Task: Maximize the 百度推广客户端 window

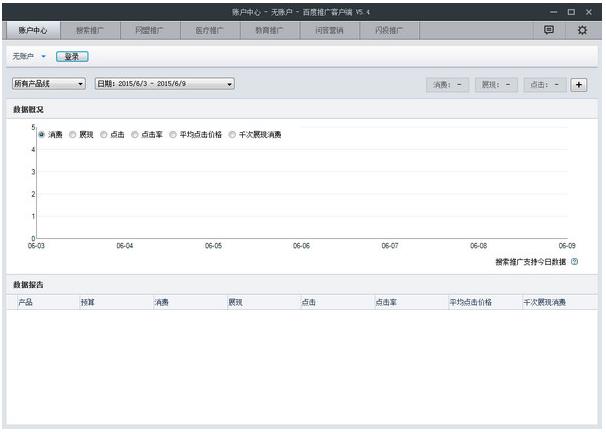Action: [571, 12]
